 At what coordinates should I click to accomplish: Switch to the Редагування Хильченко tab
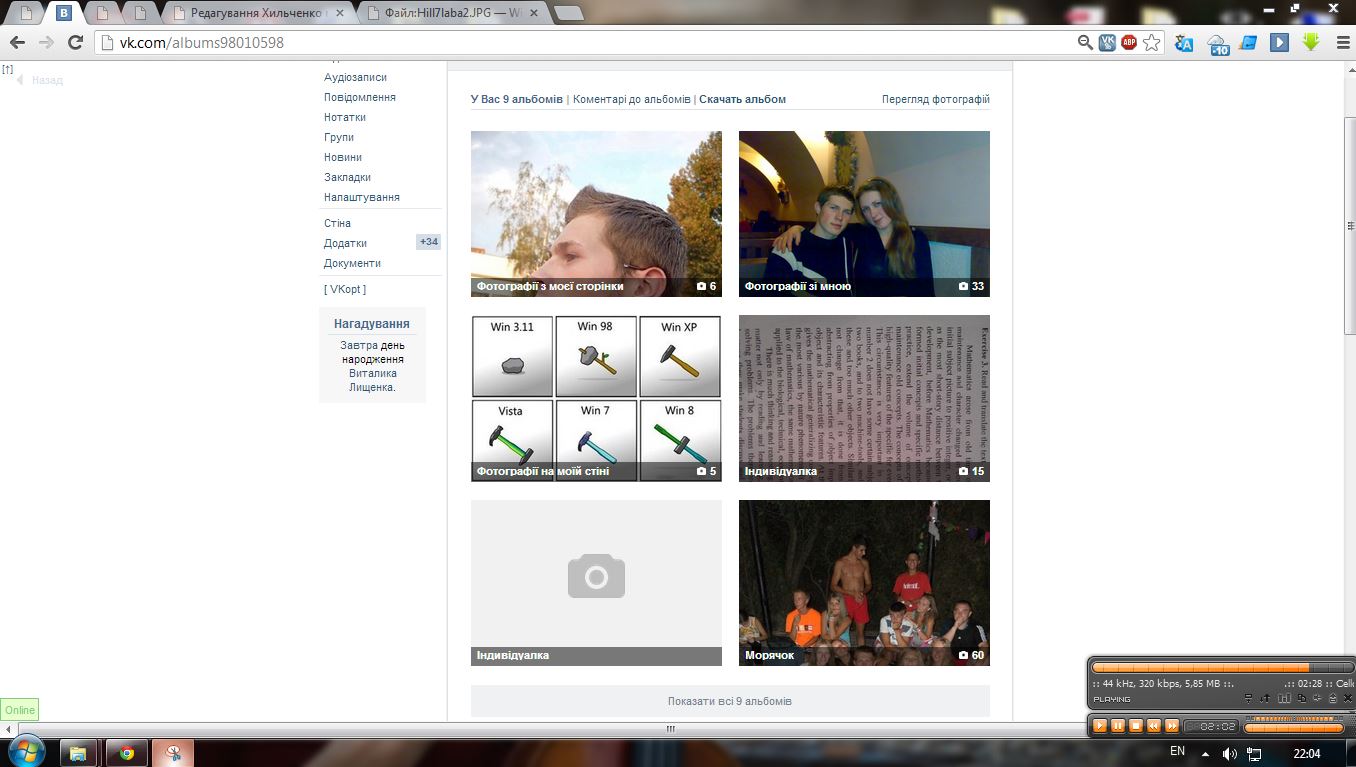[260, 13]
